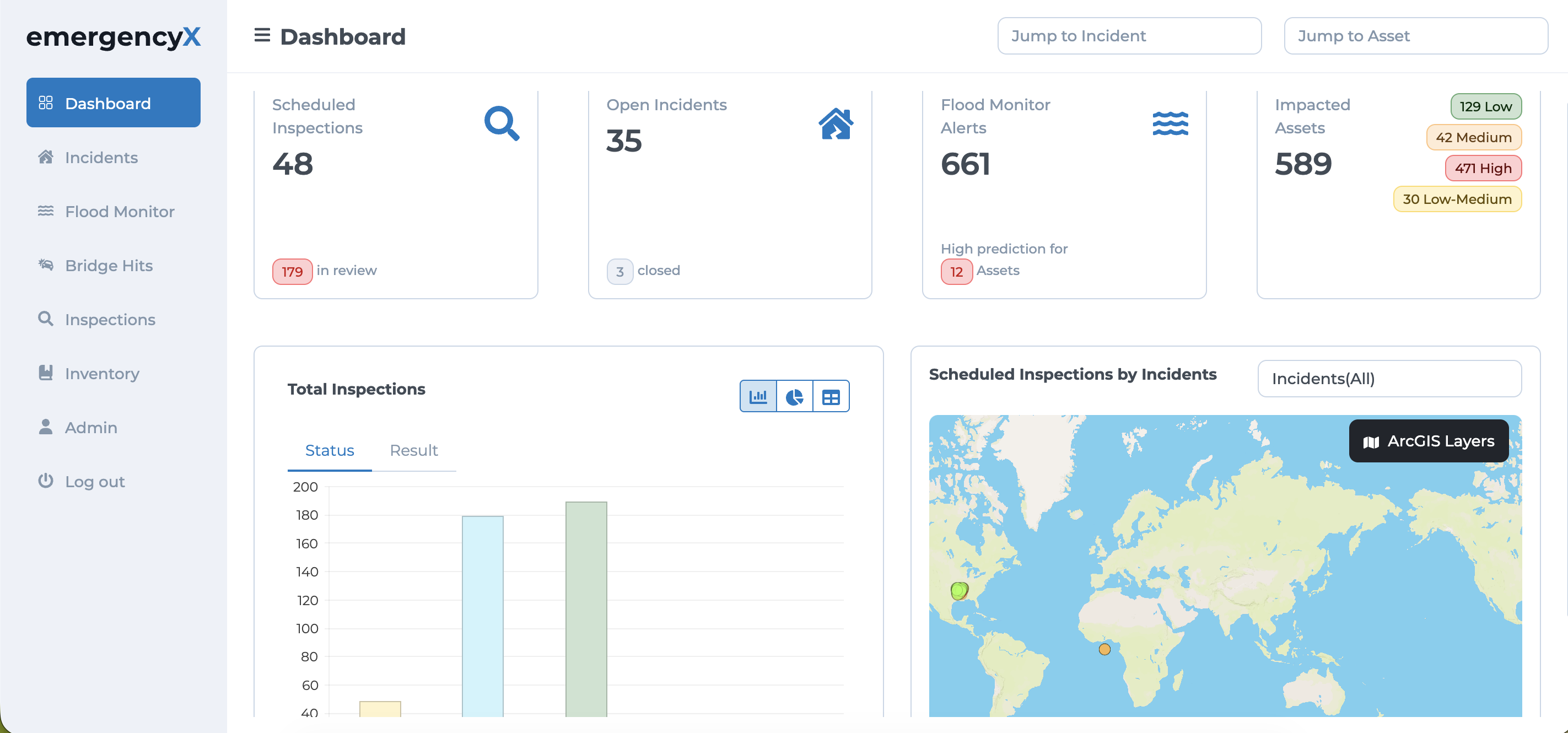Click the Admin user icon in sidebar
Image resolution: width=1568 pixels, height=733 pixels.
pyautogui.click(x=46, y=427)
